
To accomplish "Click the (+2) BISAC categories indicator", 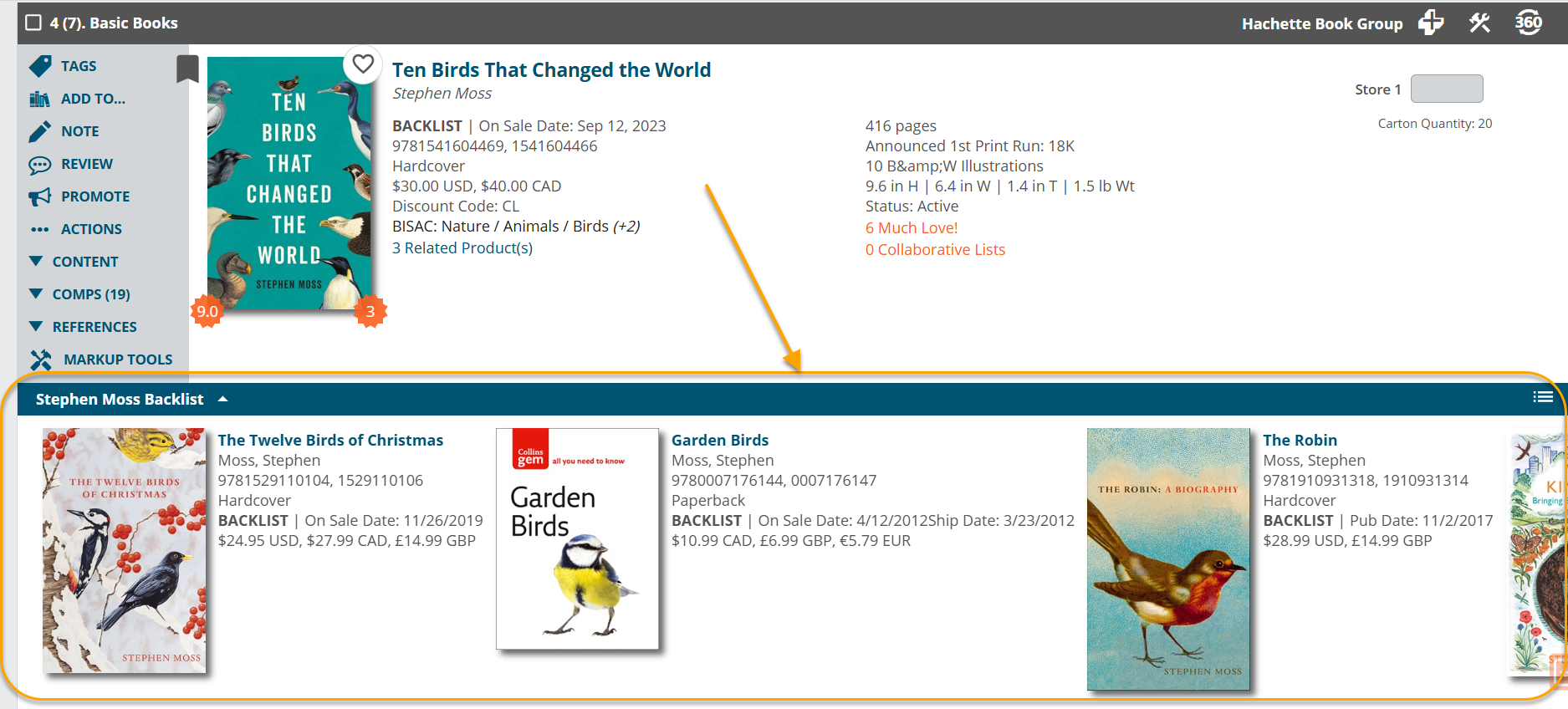I will tap(626, 227).
